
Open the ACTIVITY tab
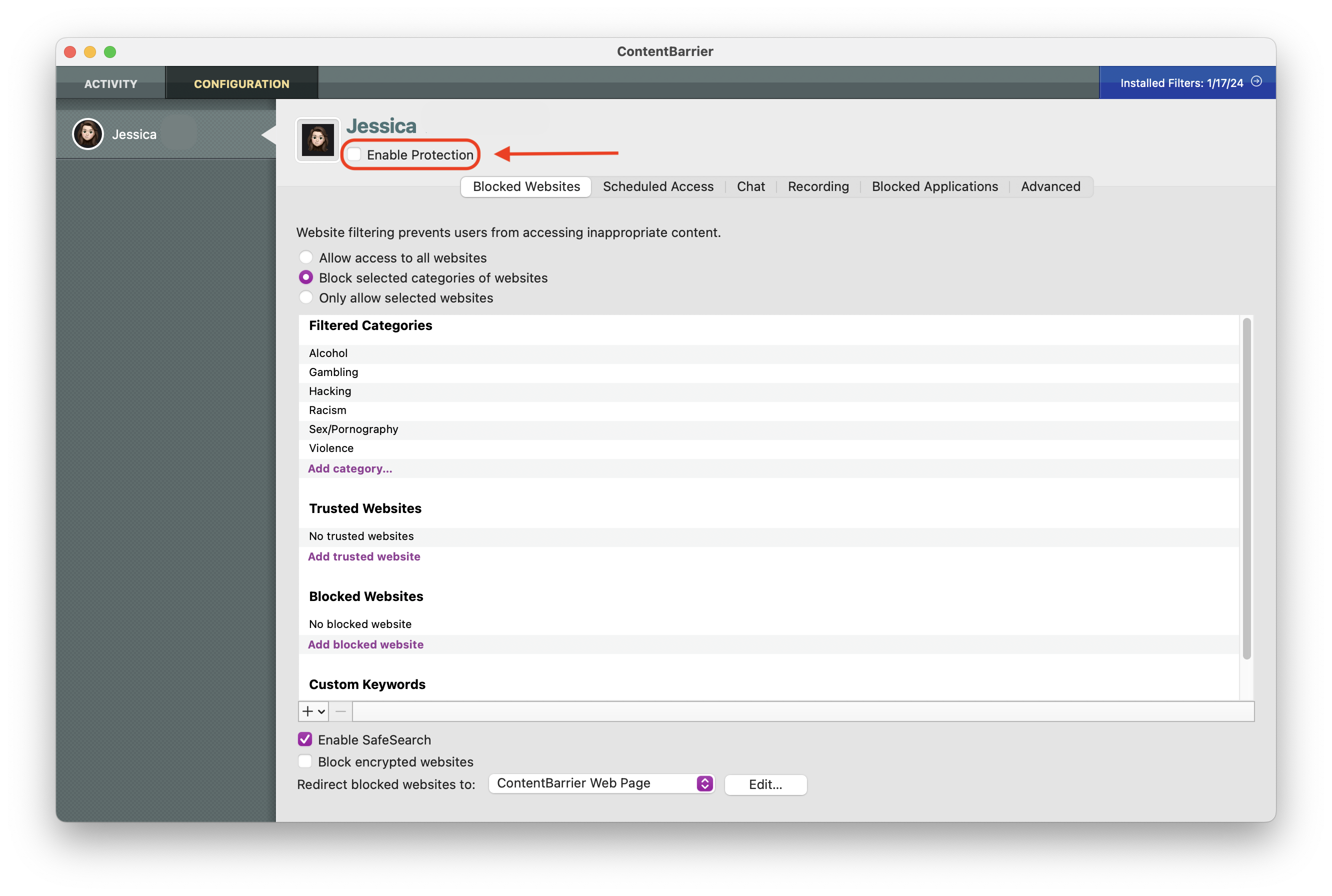[111, 83]
